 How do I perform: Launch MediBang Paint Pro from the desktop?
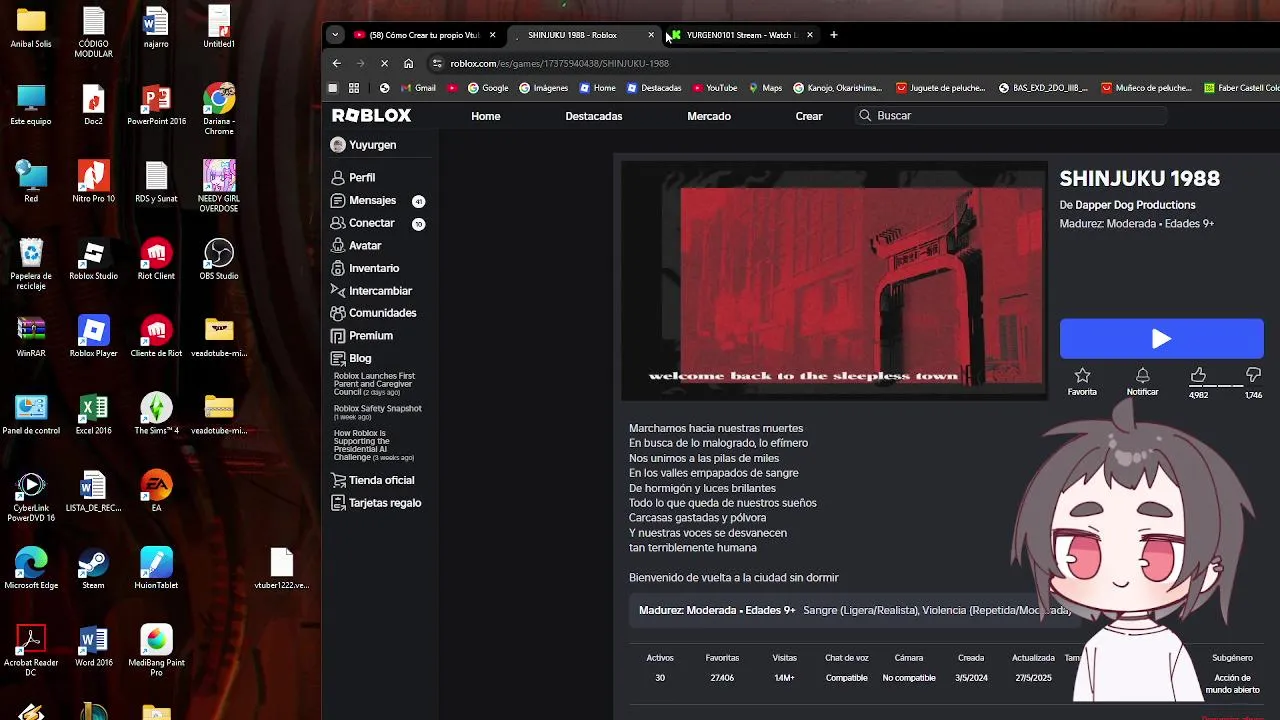pyautogui.click(x=156, y=650)
